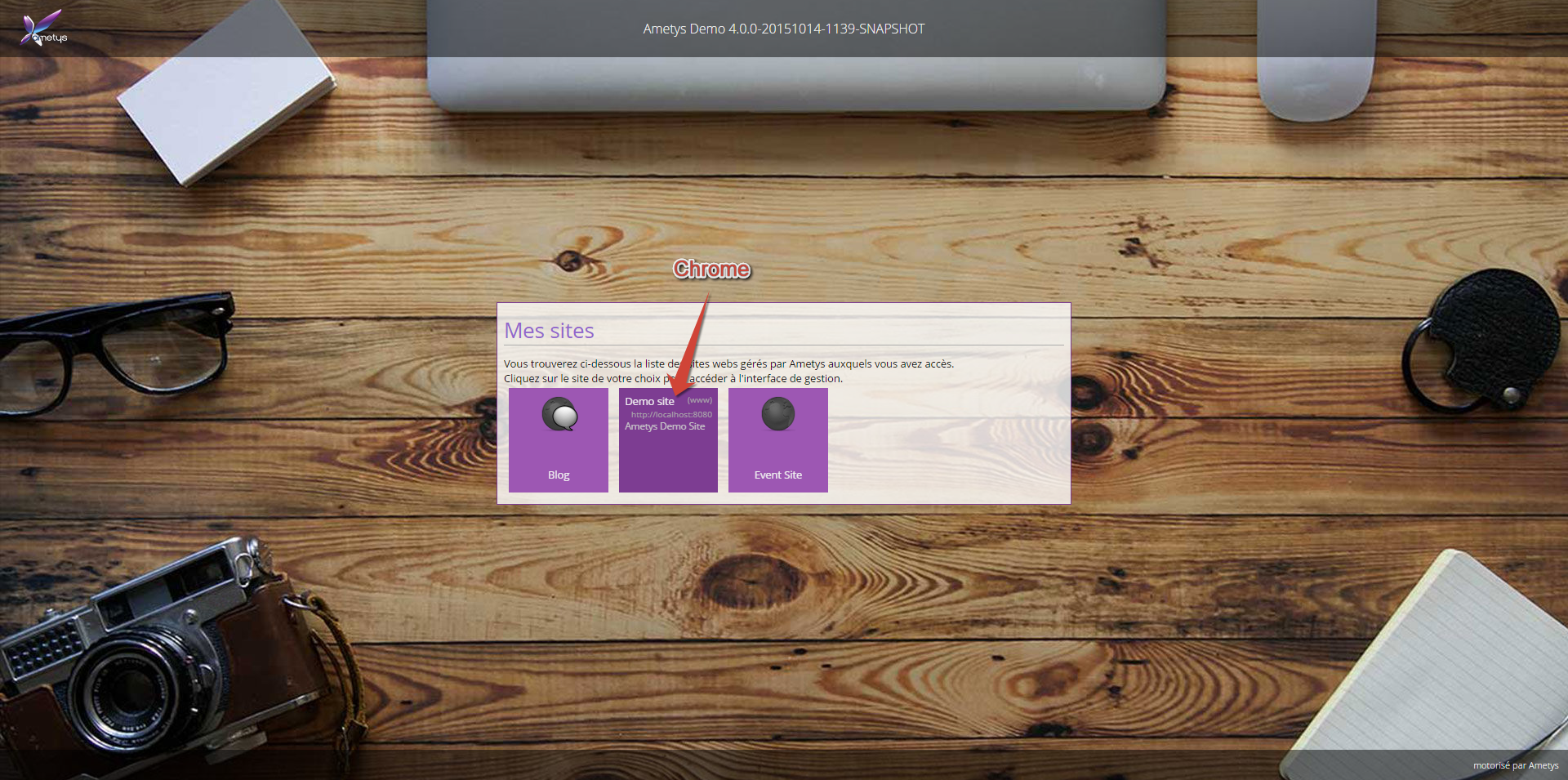
Task: Click the Event Site globe icon
Action: 777,414
